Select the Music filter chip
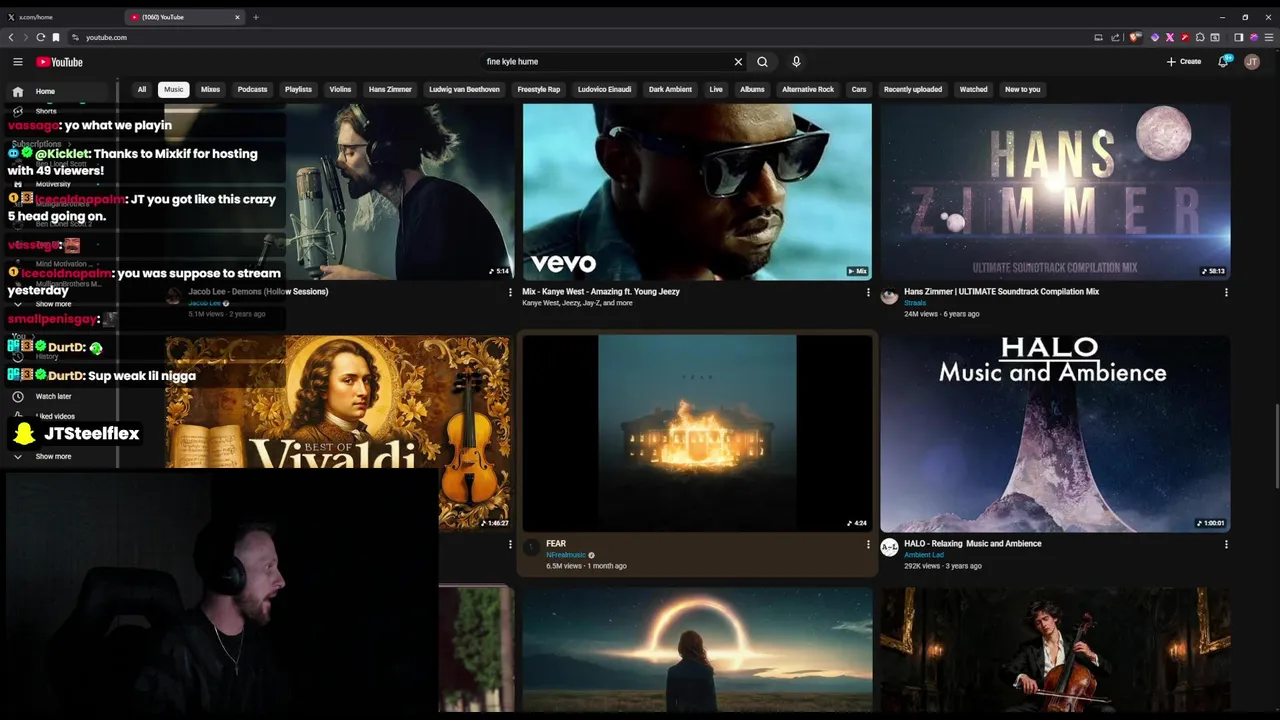Viewport: 1280px width, 720px height. 174,89
